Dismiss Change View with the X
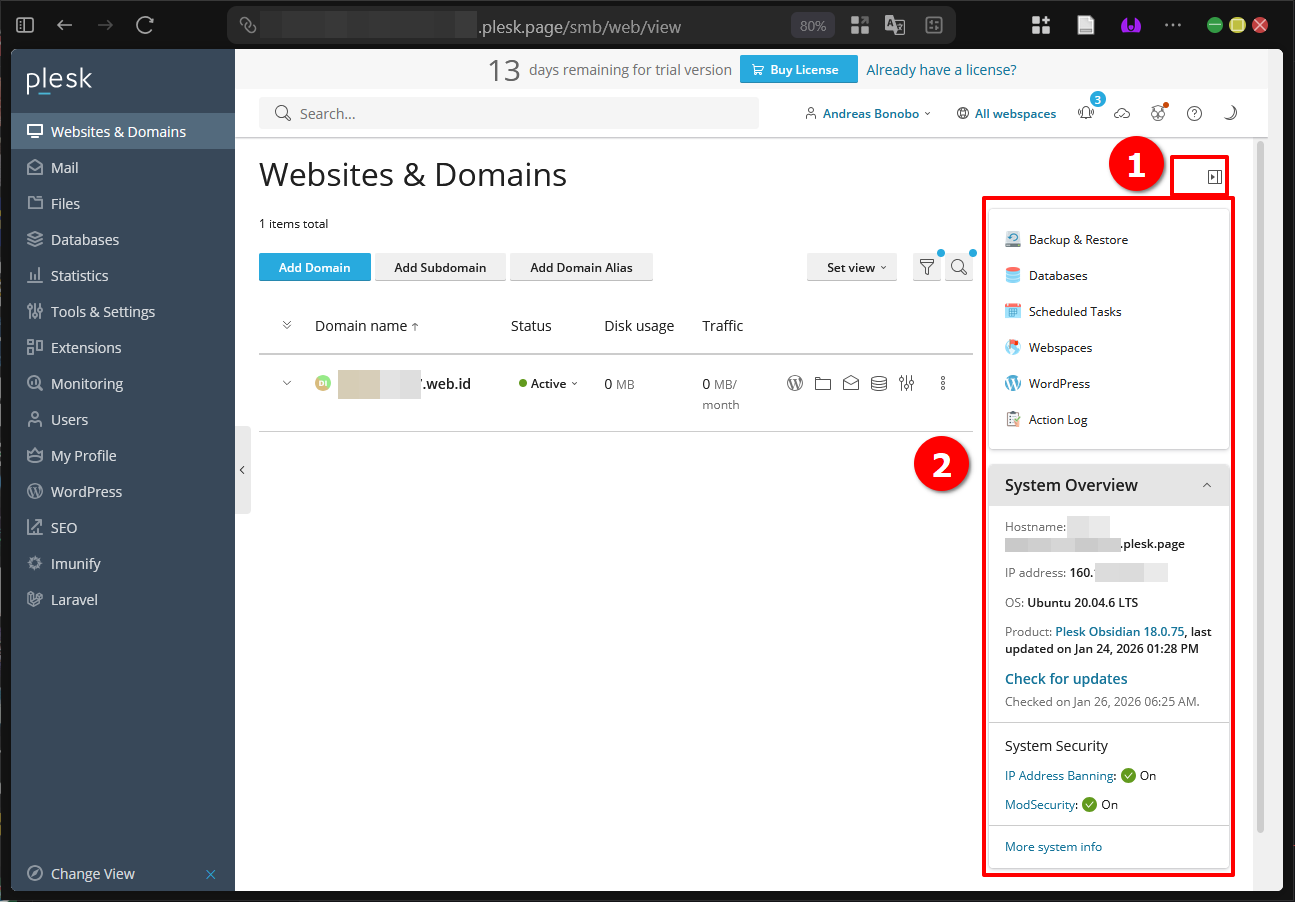This screenshot has width=1295, height=902. click(210, 873)
